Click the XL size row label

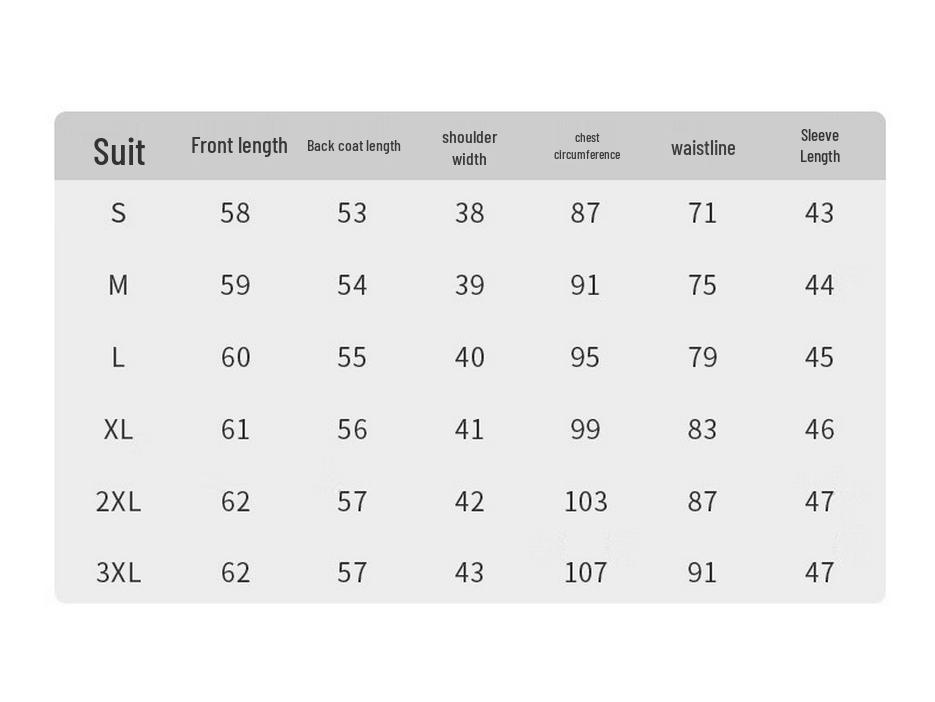(118, 429)
